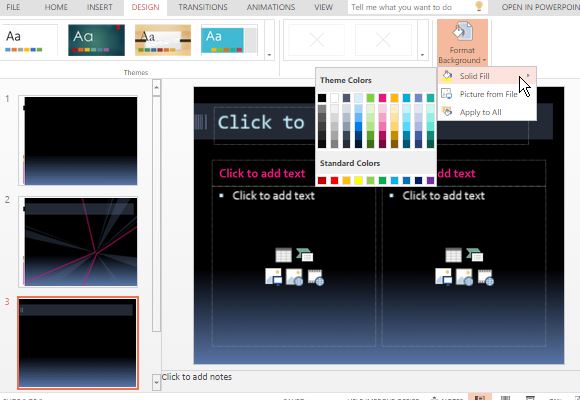The image size is (580, 400).
Task: Expand the Variants gallery dropdown arrow
Action: click(422, 55)
